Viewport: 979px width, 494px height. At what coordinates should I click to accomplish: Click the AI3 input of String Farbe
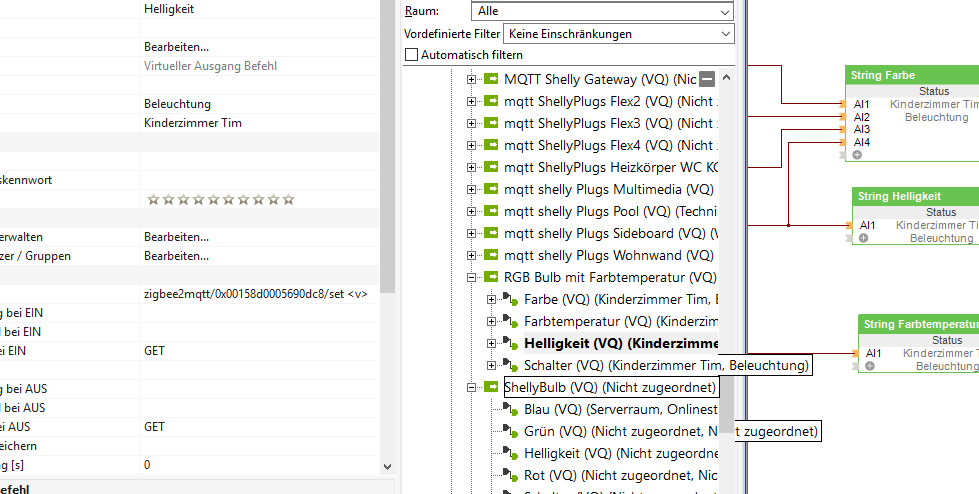(862, 129)
